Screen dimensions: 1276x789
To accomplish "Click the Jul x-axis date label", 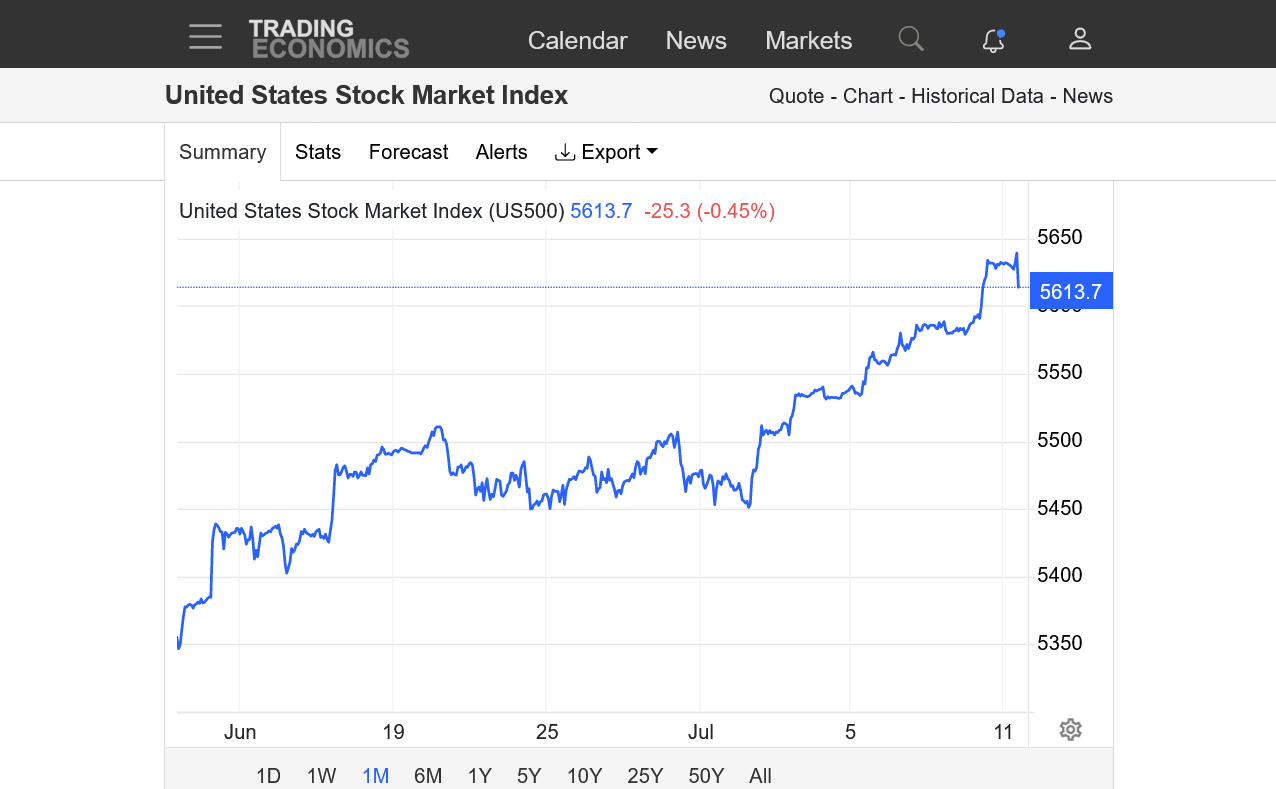I will tap(701, 732).
